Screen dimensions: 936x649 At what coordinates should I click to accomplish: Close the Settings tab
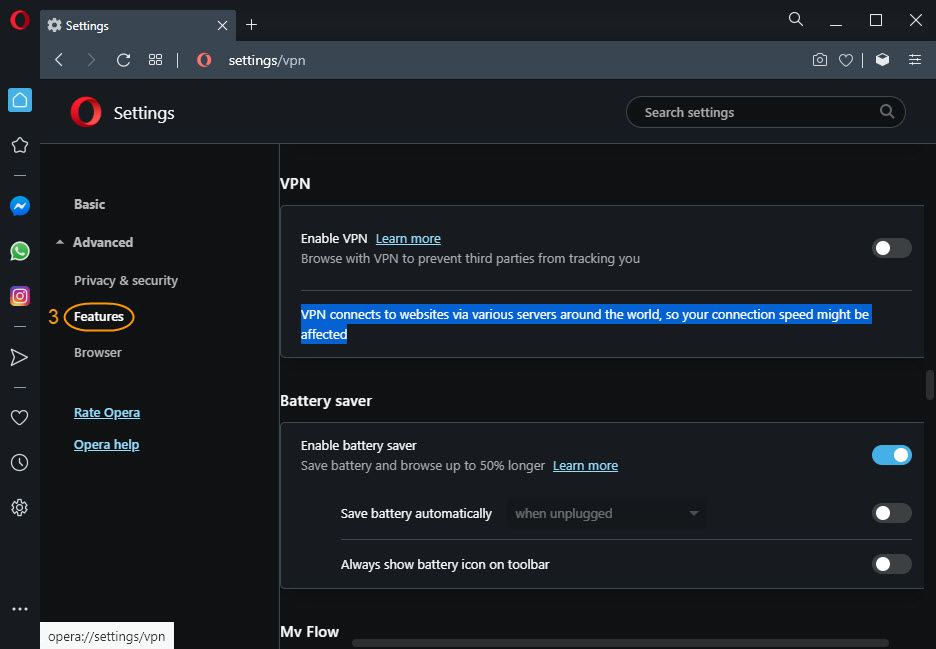point(222,25)
